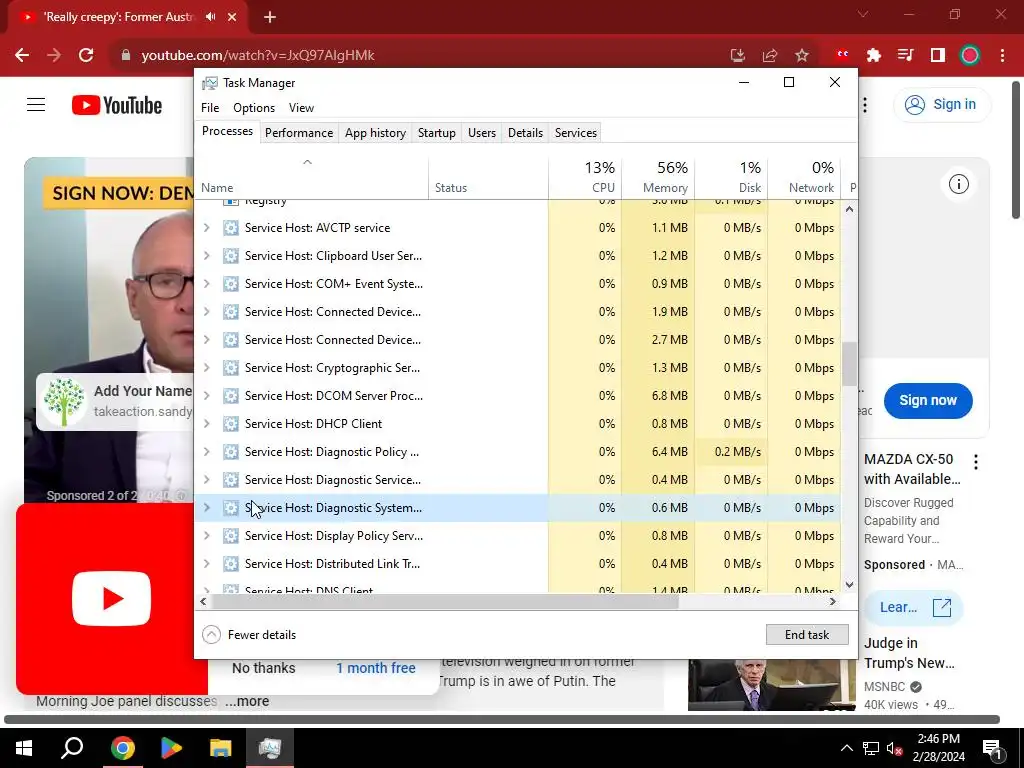Select gear icon of Service Host: DHCP Client
Viewport: 1024px width, 768px height.
(231, 424)
